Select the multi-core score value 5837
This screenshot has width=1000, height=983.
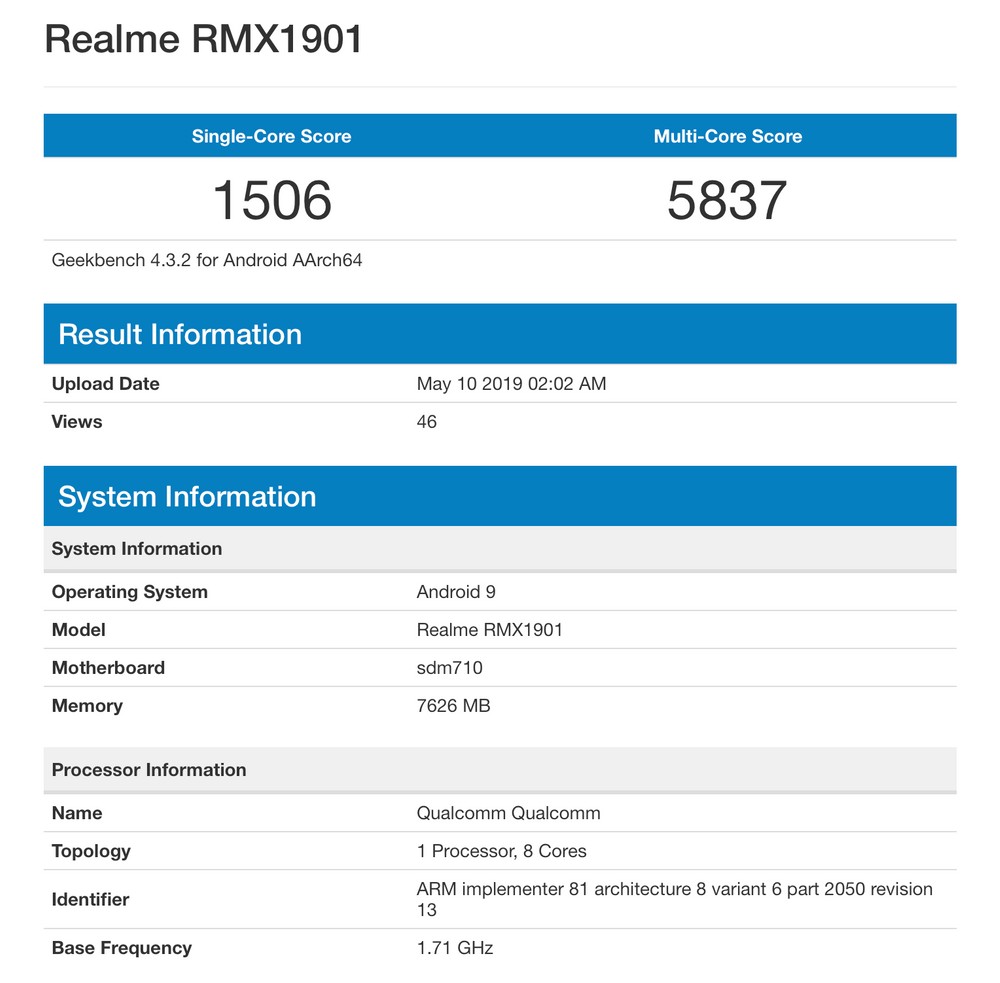coord(727,200)
